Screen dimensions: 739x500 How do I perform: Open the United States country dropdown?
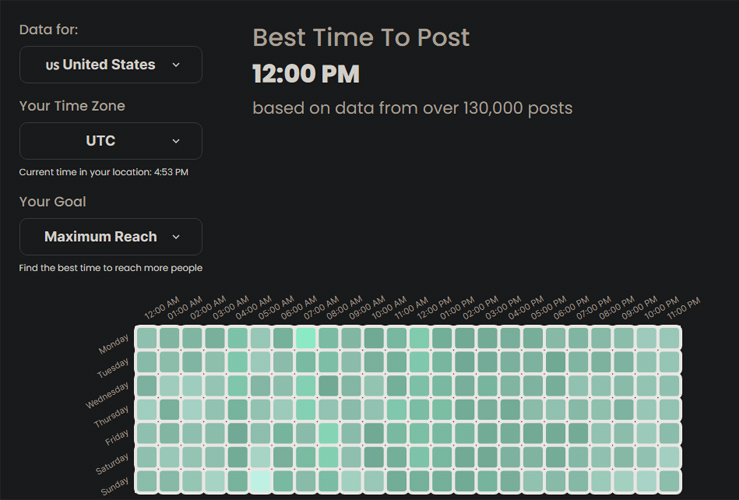click(111, 65)
